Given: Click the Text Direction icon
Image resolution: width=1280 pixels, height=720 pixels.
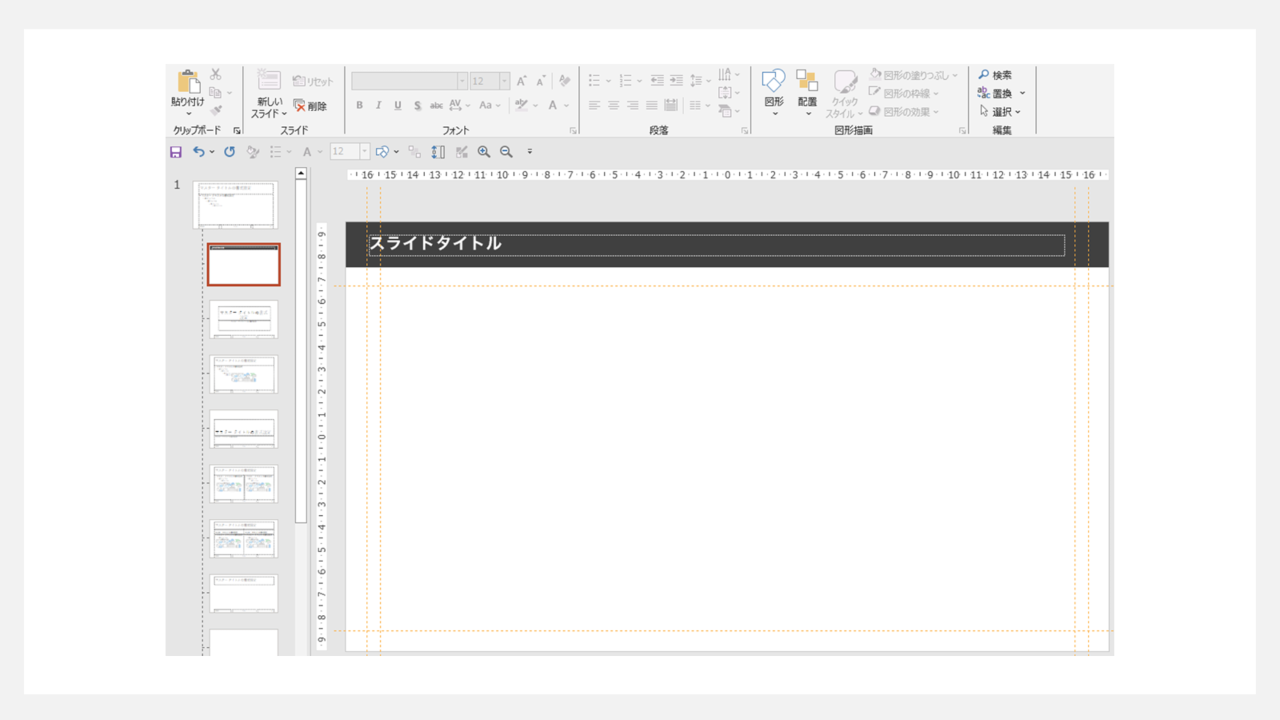Looking at the screenshot, I should [x=725, y=75].
